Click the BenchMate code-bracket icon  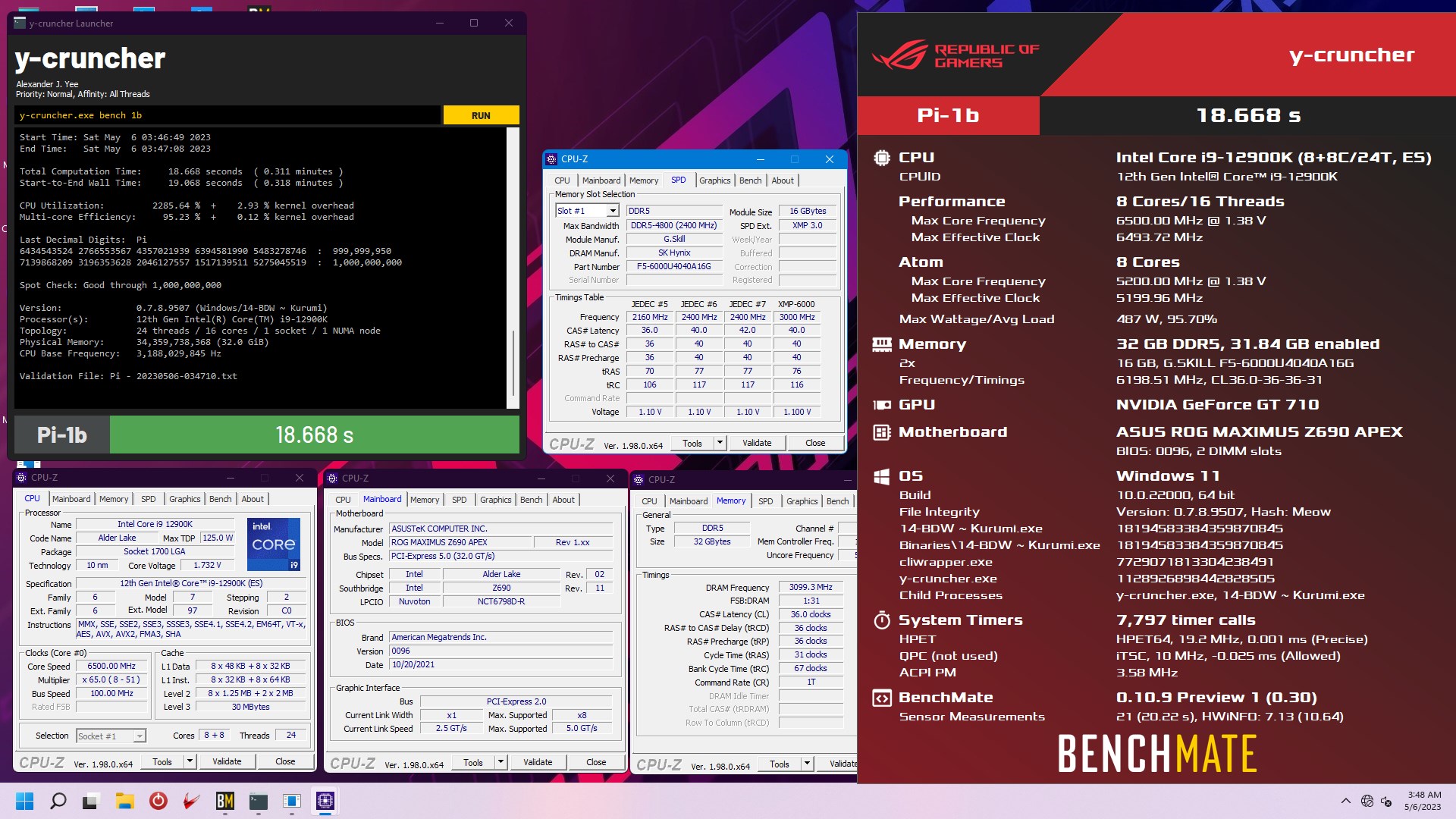[x=881, y=698]
